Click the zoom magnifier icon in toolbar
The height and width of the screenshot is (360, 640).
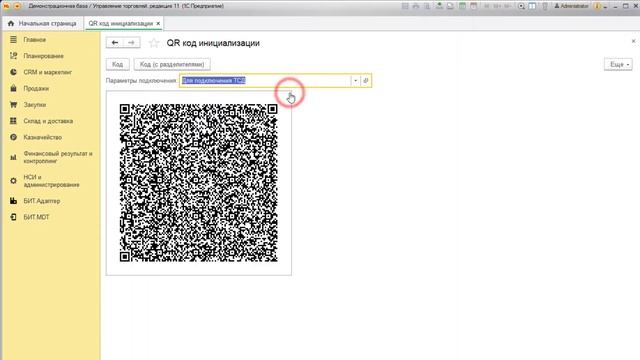521,6
